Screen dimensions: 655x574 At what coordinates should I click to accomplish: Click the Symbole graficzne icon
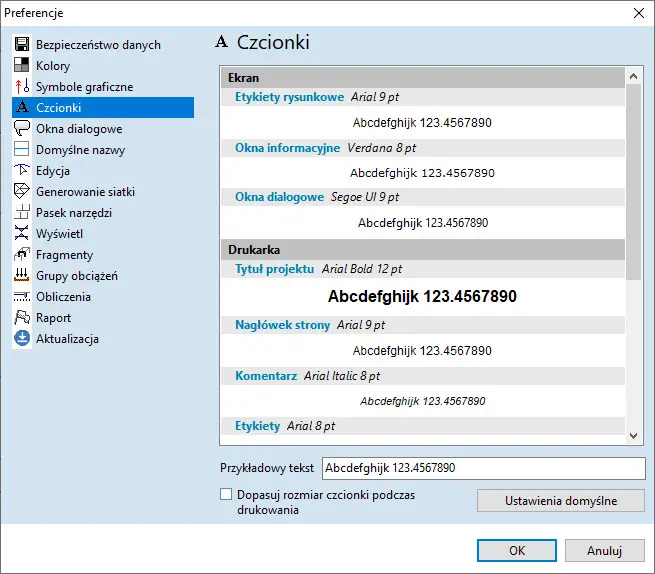[x=22, y=87]
